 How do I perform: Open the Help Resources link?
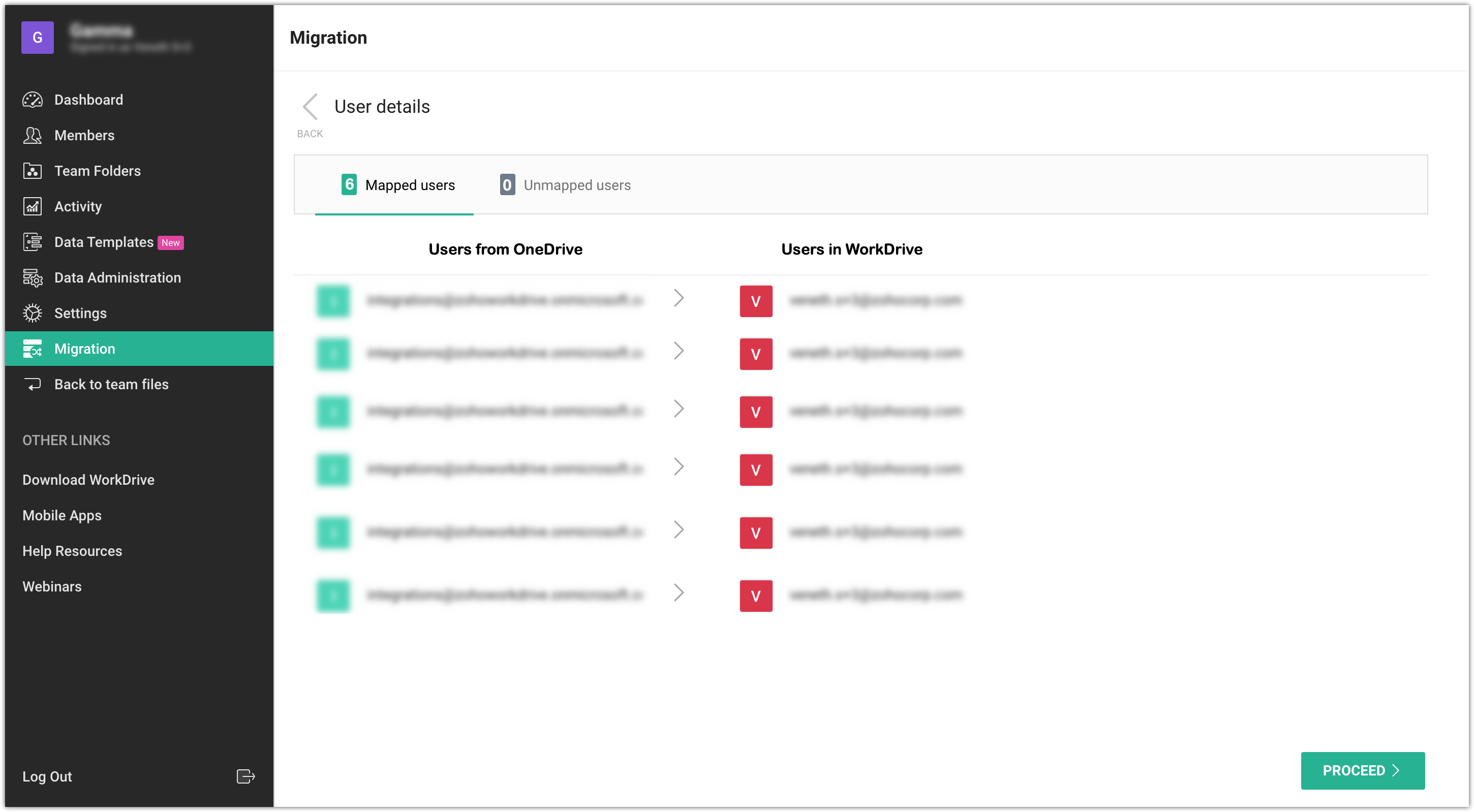(72, 550)
